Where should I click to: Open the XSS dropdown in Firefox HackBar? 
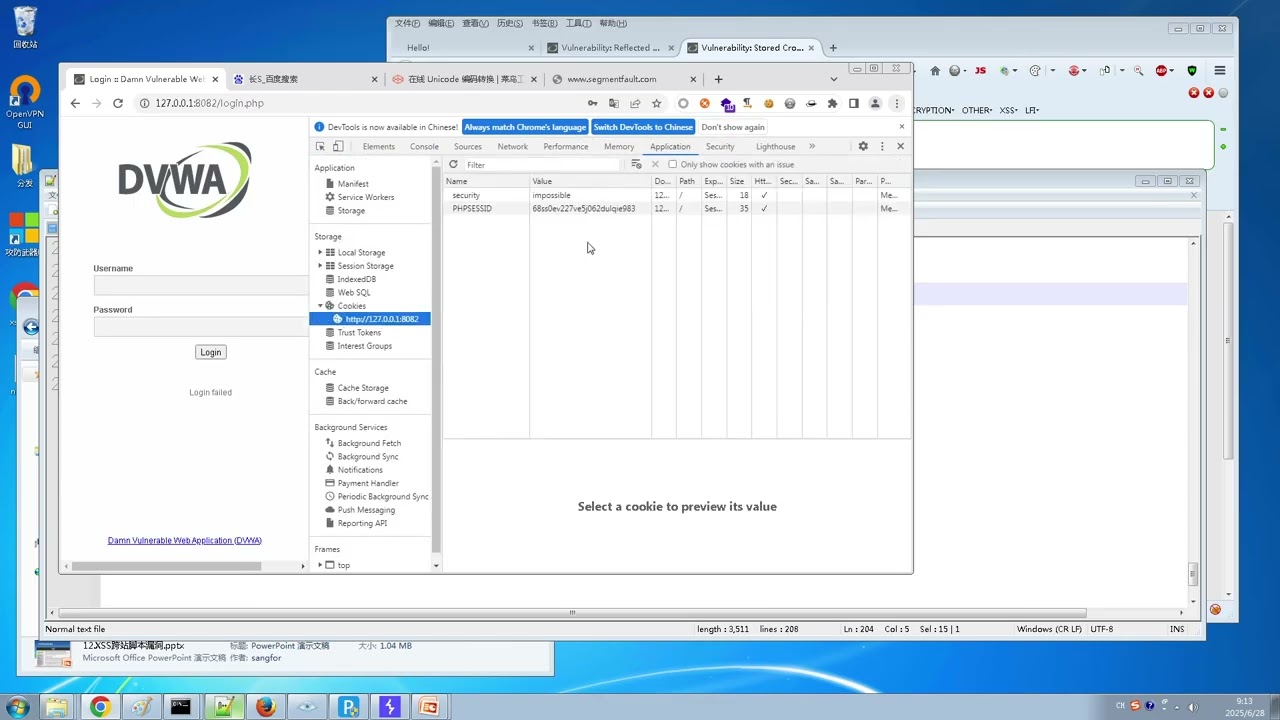coord(1008,110)
